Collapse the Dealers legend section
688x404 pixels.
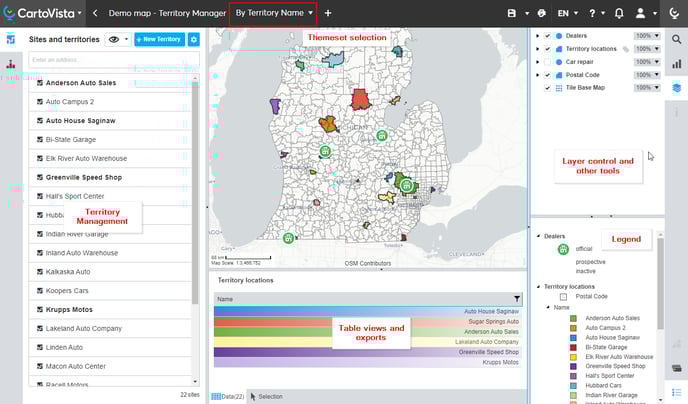click(x=538, y=236)
